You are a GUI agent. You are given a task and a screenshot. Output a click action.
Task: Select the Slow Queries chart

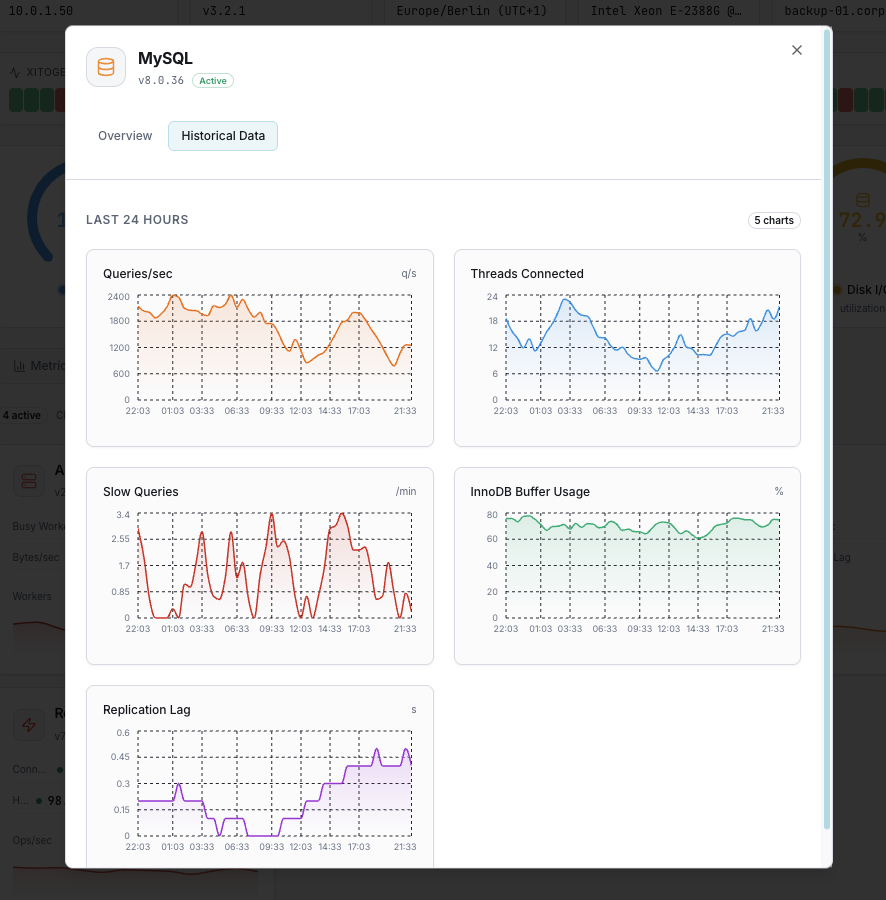260,565
